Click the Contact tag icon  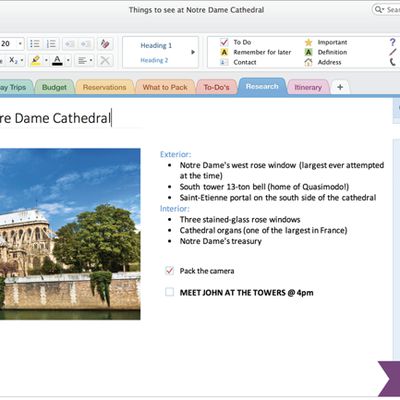pos(224,62)
